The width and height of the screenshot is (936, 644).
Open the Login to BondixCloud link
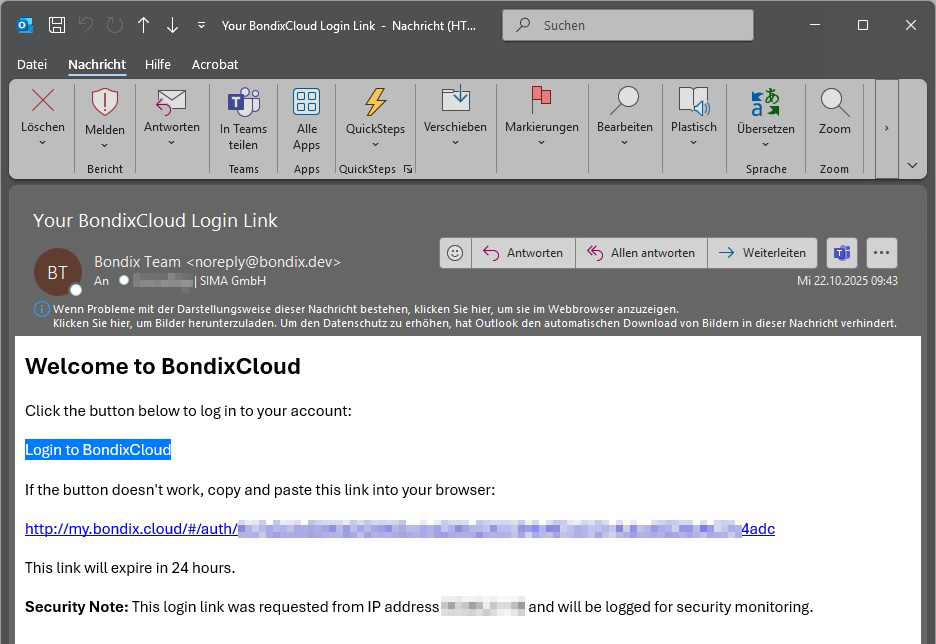tap(98, 450)
